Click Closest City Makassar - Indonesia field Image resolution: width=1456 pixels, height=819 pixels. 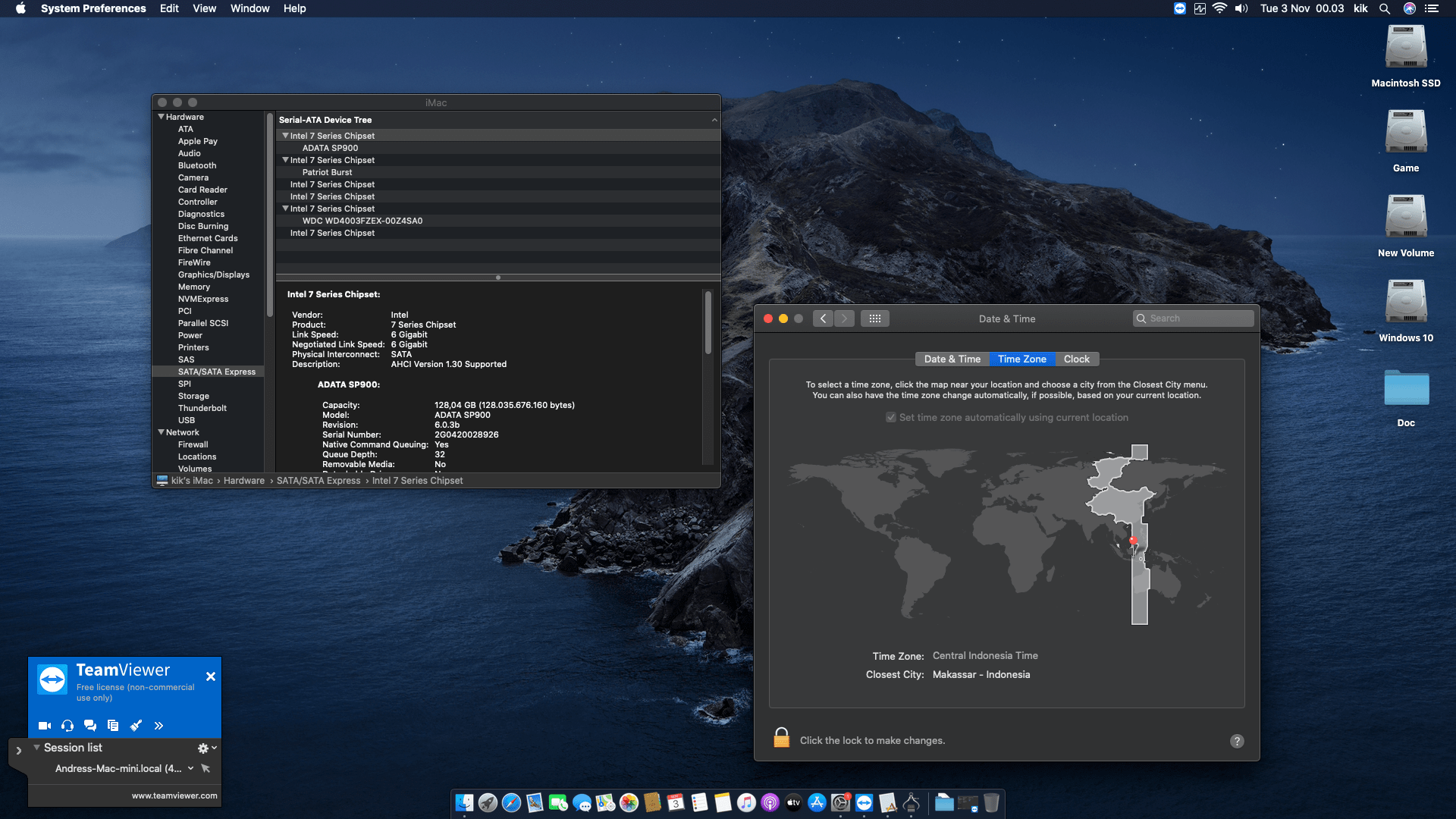click(981, 675)
